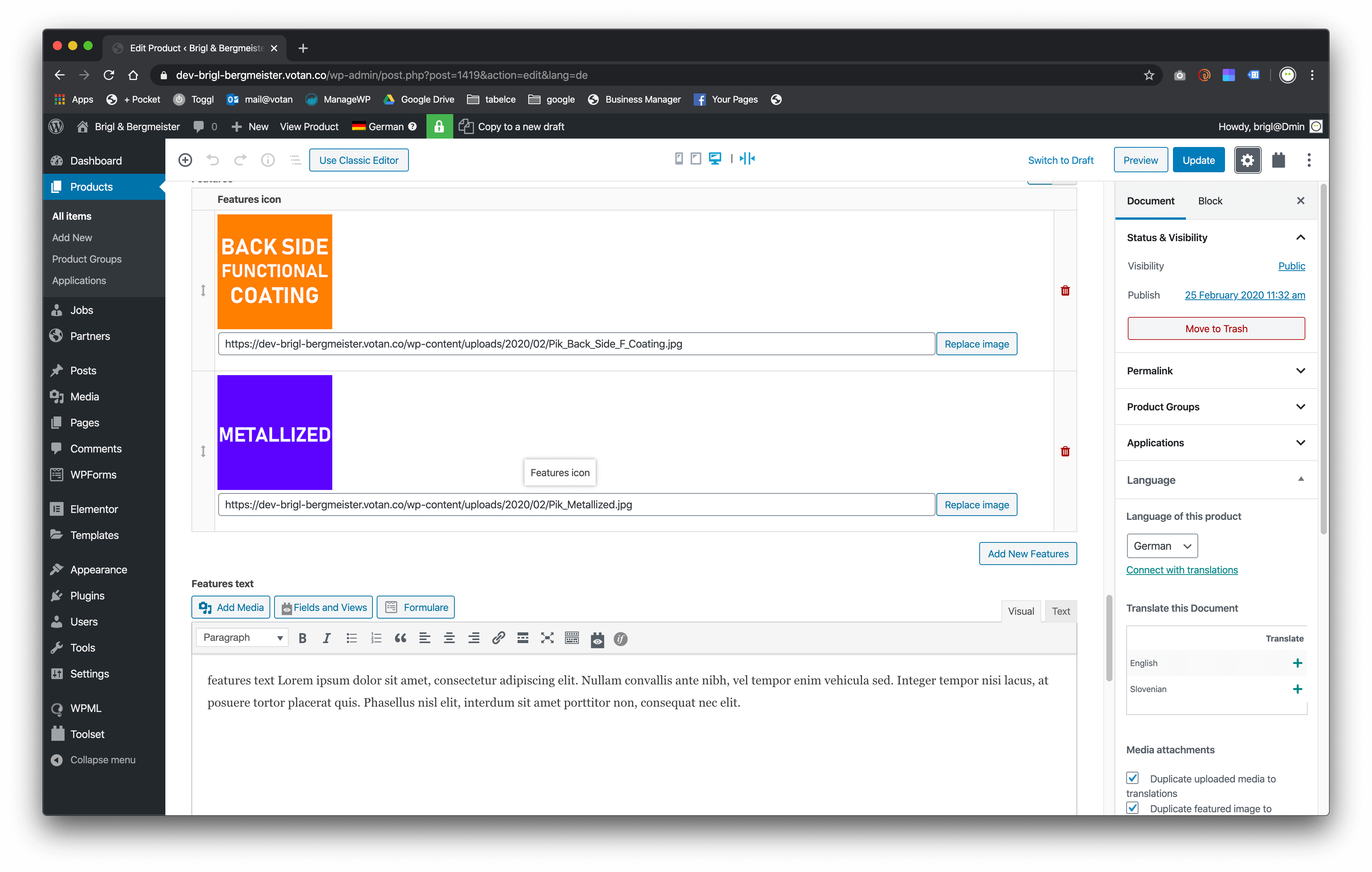This screenshot has height=872, width=1372.
Task: Insert Read More tag icon
Action: pos(523,638)
